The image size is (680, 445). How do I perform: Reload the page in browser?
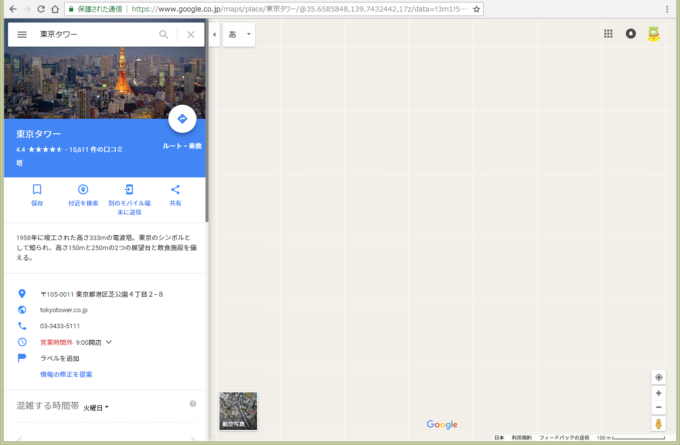click(x=41, y=9)
